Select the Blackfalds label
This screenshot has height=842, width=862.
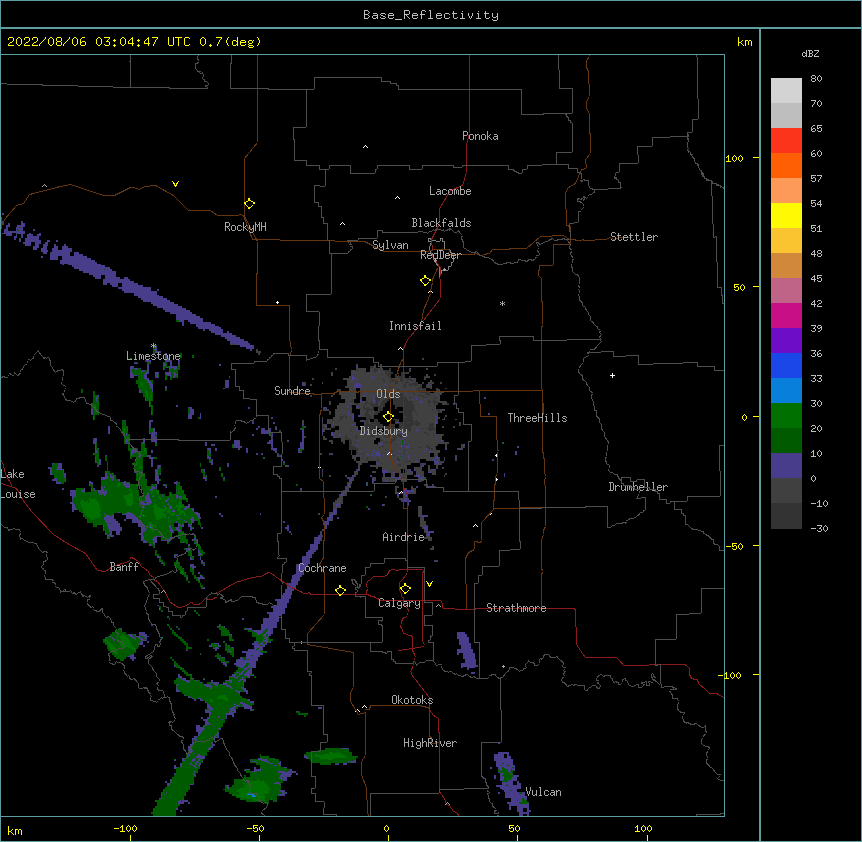(x=441, y=223)
